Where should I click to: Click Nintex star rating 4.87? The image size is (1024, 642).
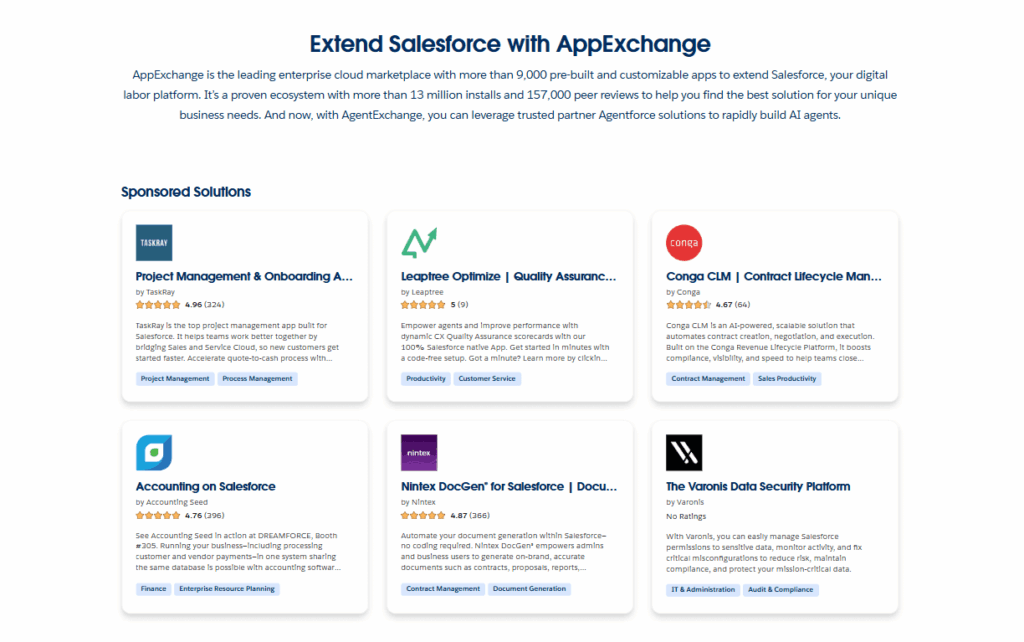click(424, 515)
